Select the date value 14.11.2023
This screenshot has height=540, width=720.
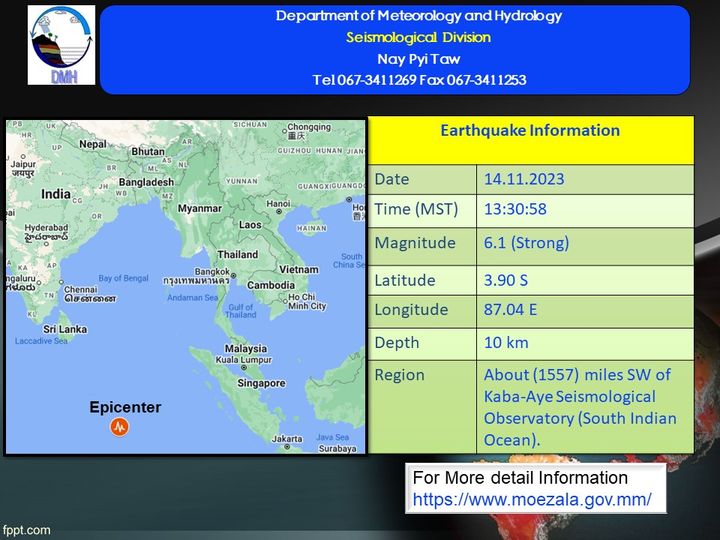tap(524, 180)
